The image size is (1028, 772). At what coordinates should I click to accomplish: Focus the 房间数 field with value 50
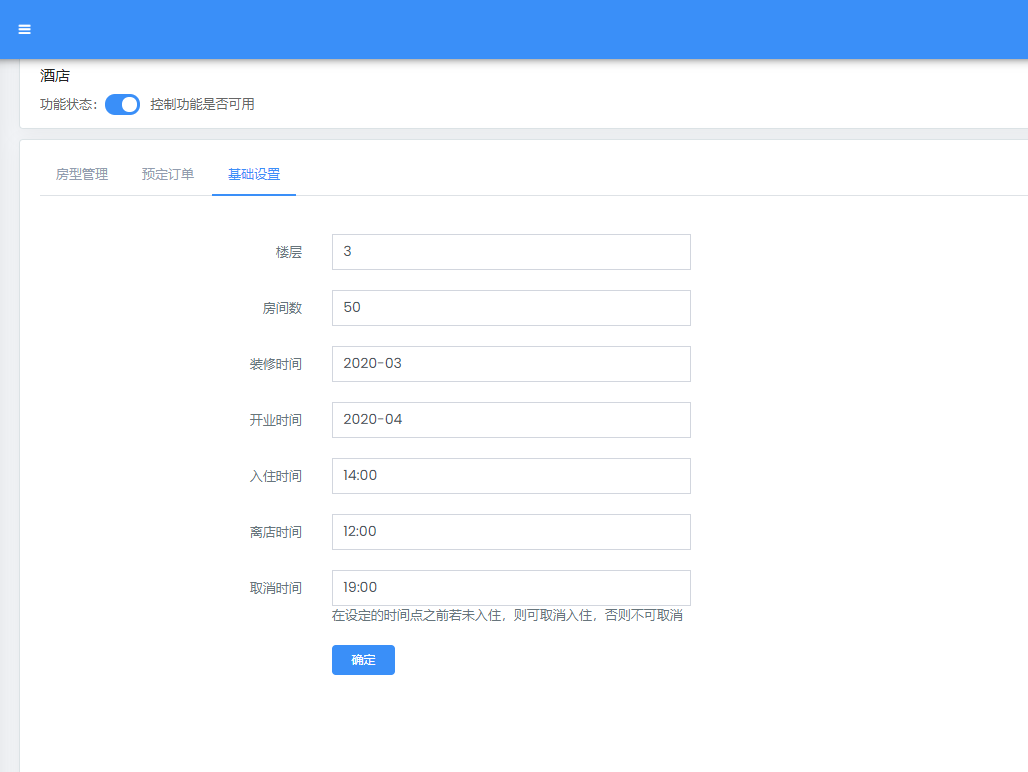[511, 308]
